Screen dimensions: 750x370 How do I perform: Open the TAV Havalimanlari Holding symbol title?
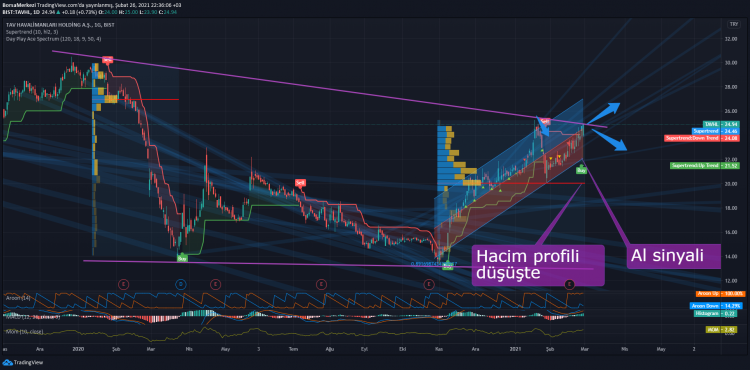pyautogui.click(x=60, y=24)
